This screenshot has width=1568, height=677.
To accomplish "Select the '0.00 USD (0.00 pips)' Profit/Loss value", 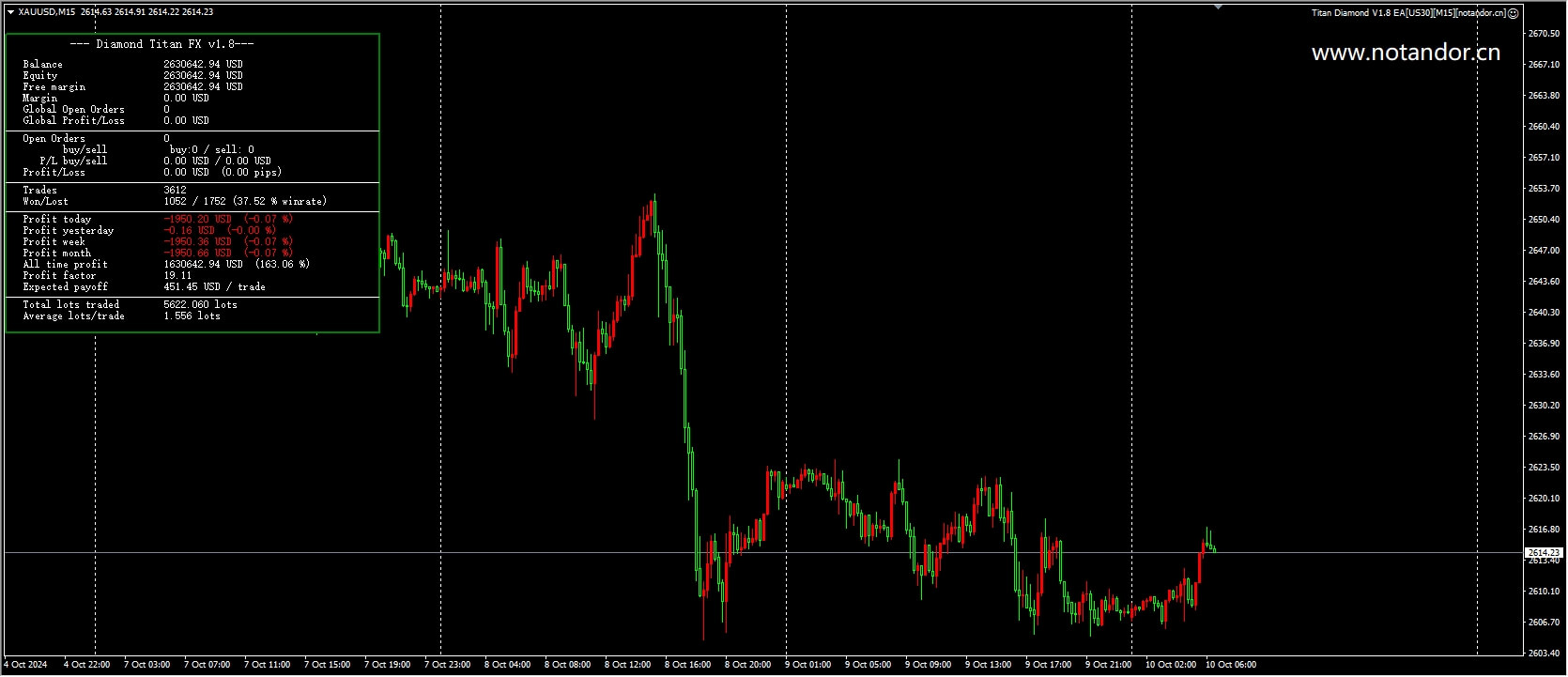I will click(x=223, y=173).
